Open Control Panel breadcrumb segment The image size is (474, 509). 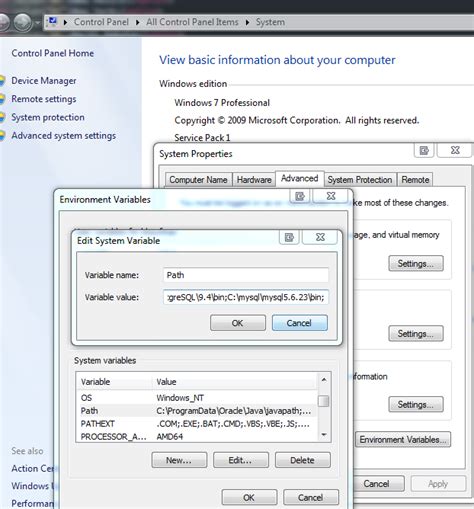click(x=101, y=22)
